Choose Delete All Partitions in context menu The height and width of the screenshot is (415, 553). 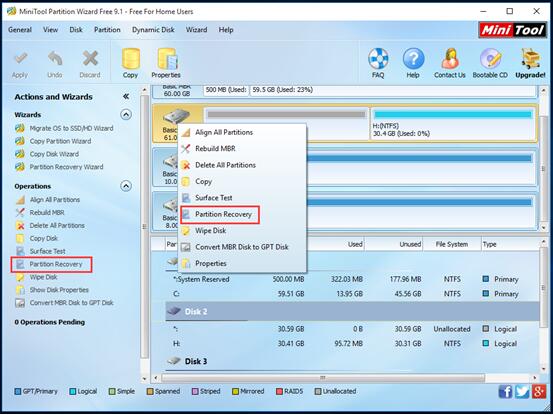click(x=242, y=165)
